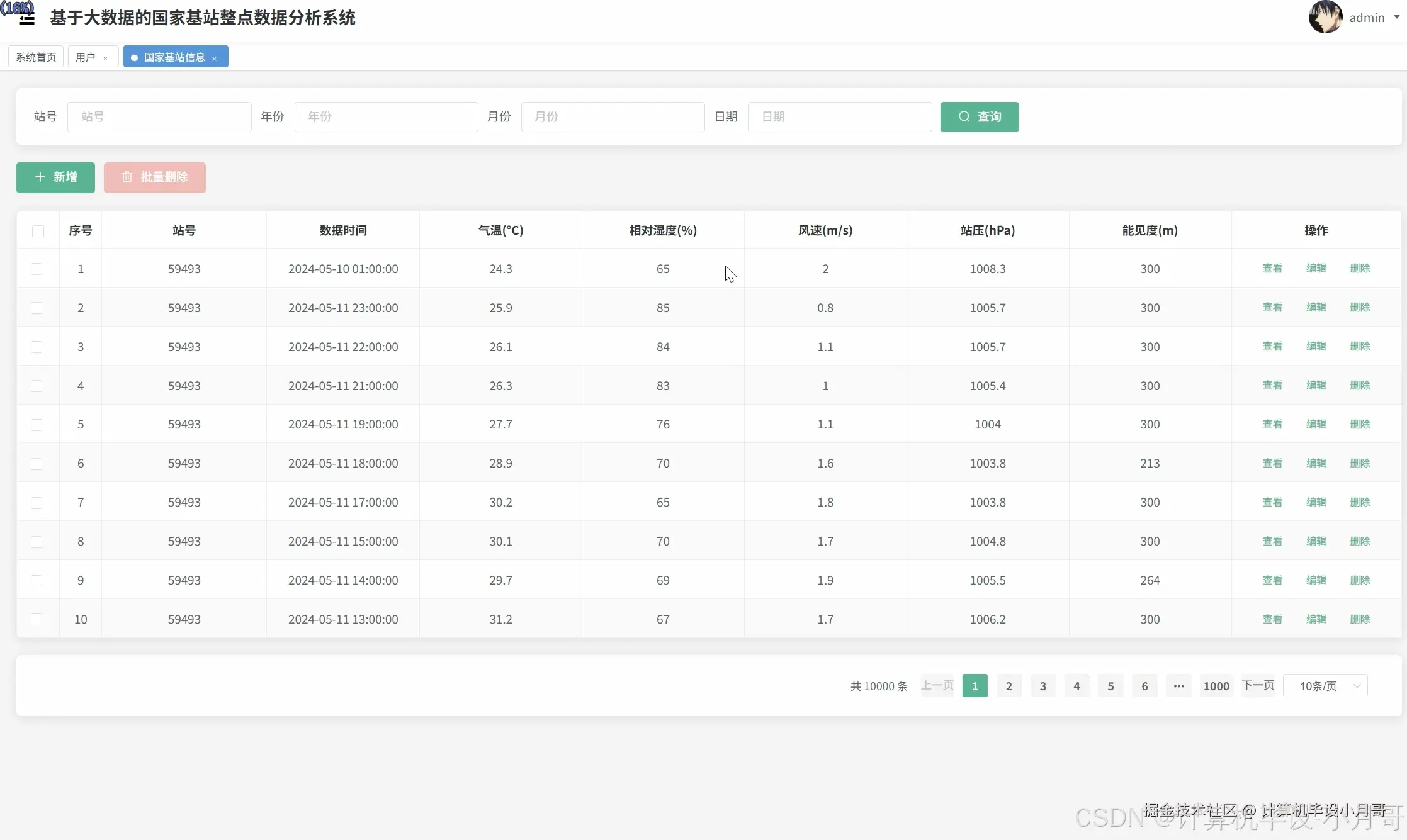Viewport: 1407px width, 840px height.
Task: Click 编辑 link in row 5
Action: (1316, 424)
